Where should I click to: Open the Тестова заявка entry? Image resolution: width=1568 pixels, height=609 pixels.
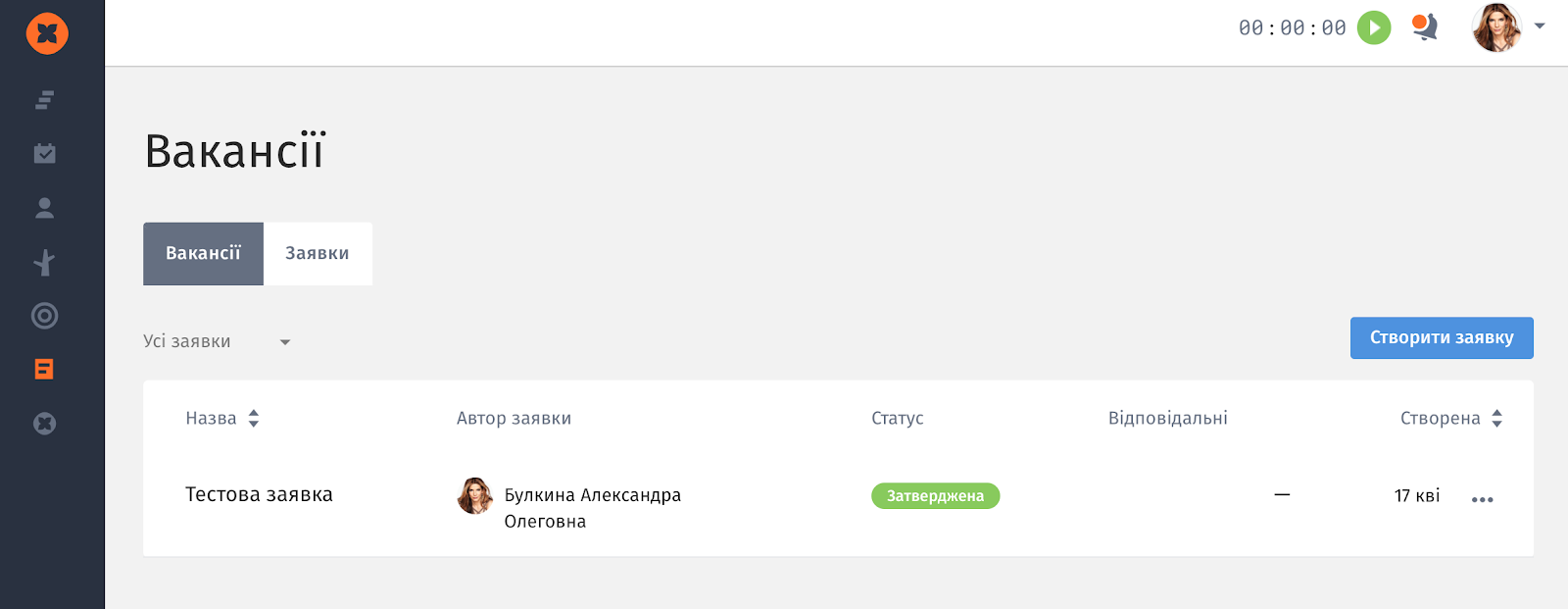point(259,495)
